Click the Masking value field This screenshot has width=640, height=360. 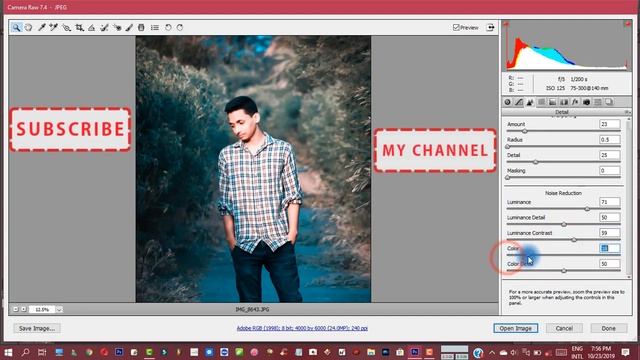click(x=609, y=171)
